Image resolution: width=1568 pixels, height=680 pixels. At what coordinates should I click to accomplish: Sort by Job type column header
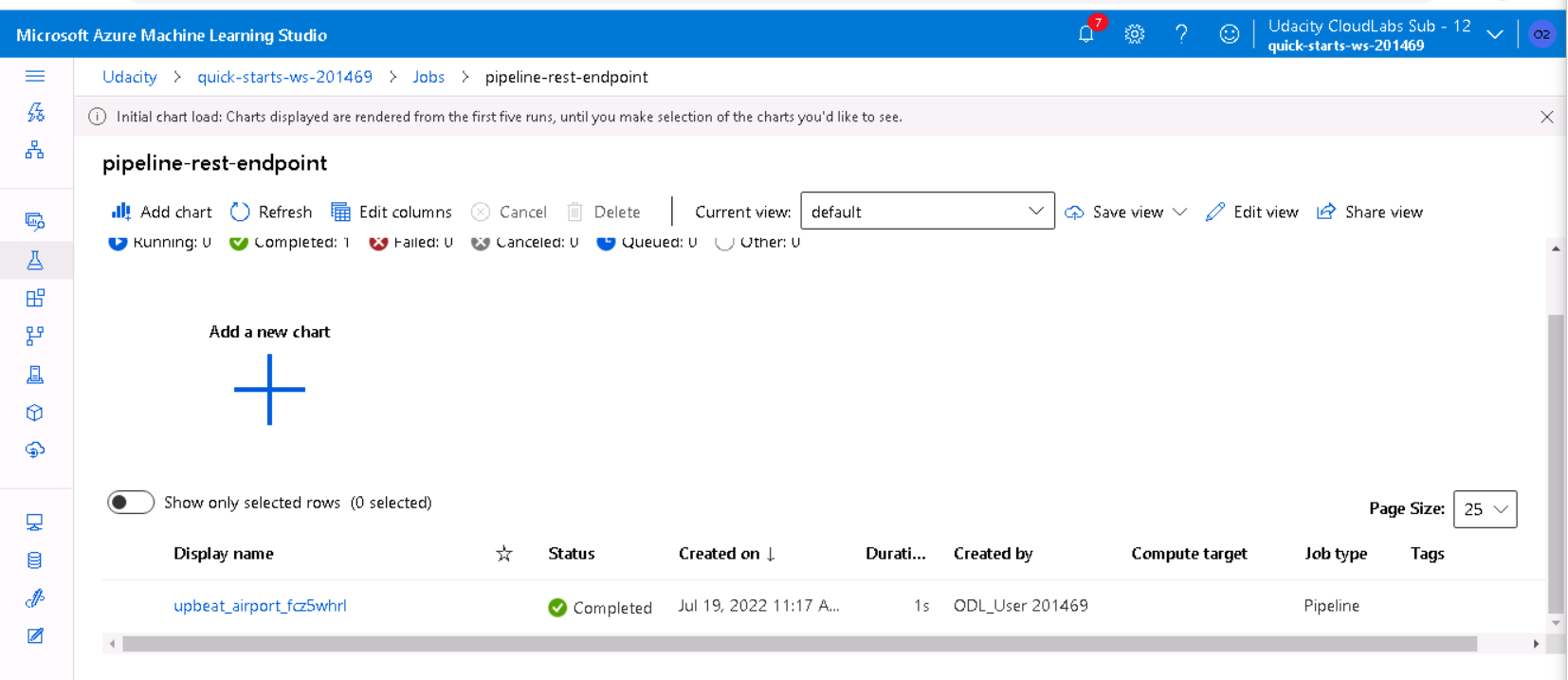[1336, 553]
